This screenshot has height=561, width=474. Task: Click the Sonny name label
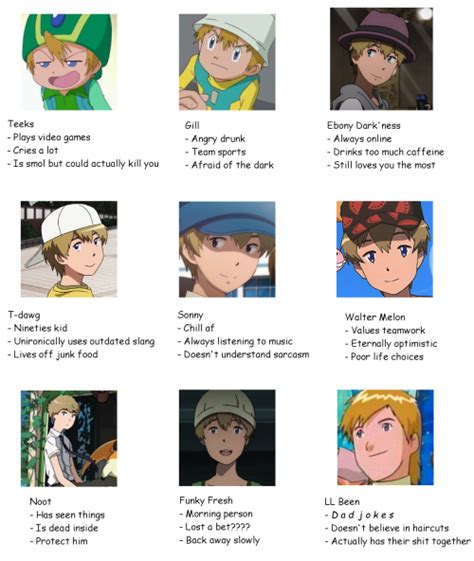click(190, 315)
